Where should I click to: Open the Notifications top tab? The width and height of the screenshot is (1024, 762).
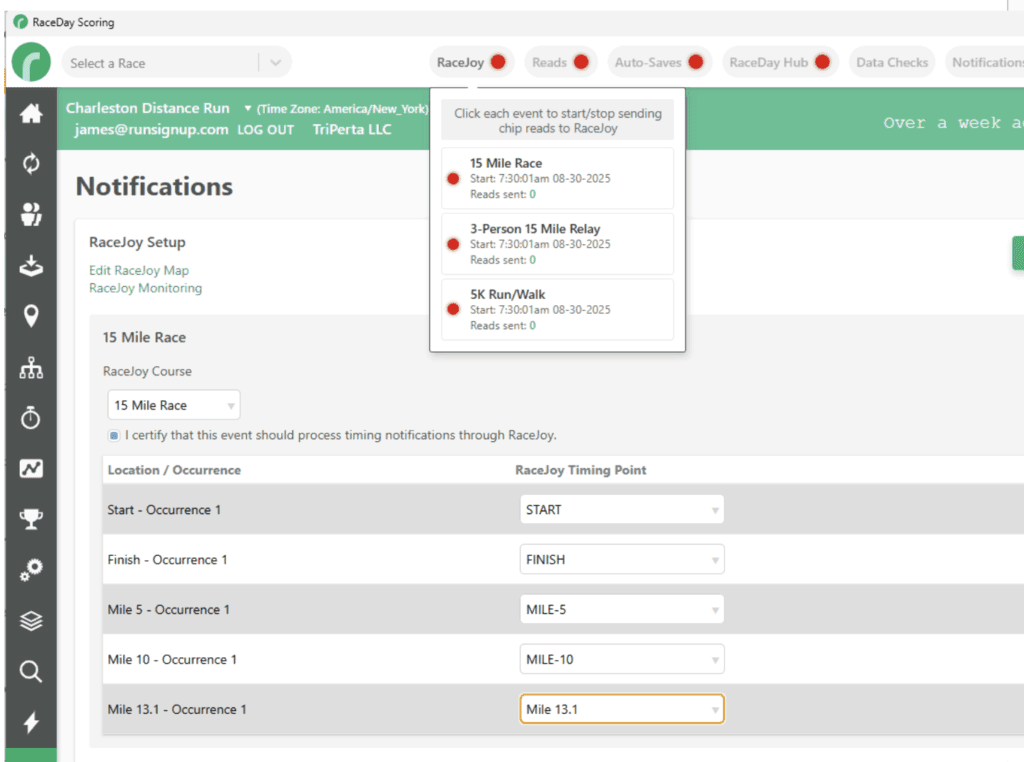pyautogui.click(x=985, y=62)
